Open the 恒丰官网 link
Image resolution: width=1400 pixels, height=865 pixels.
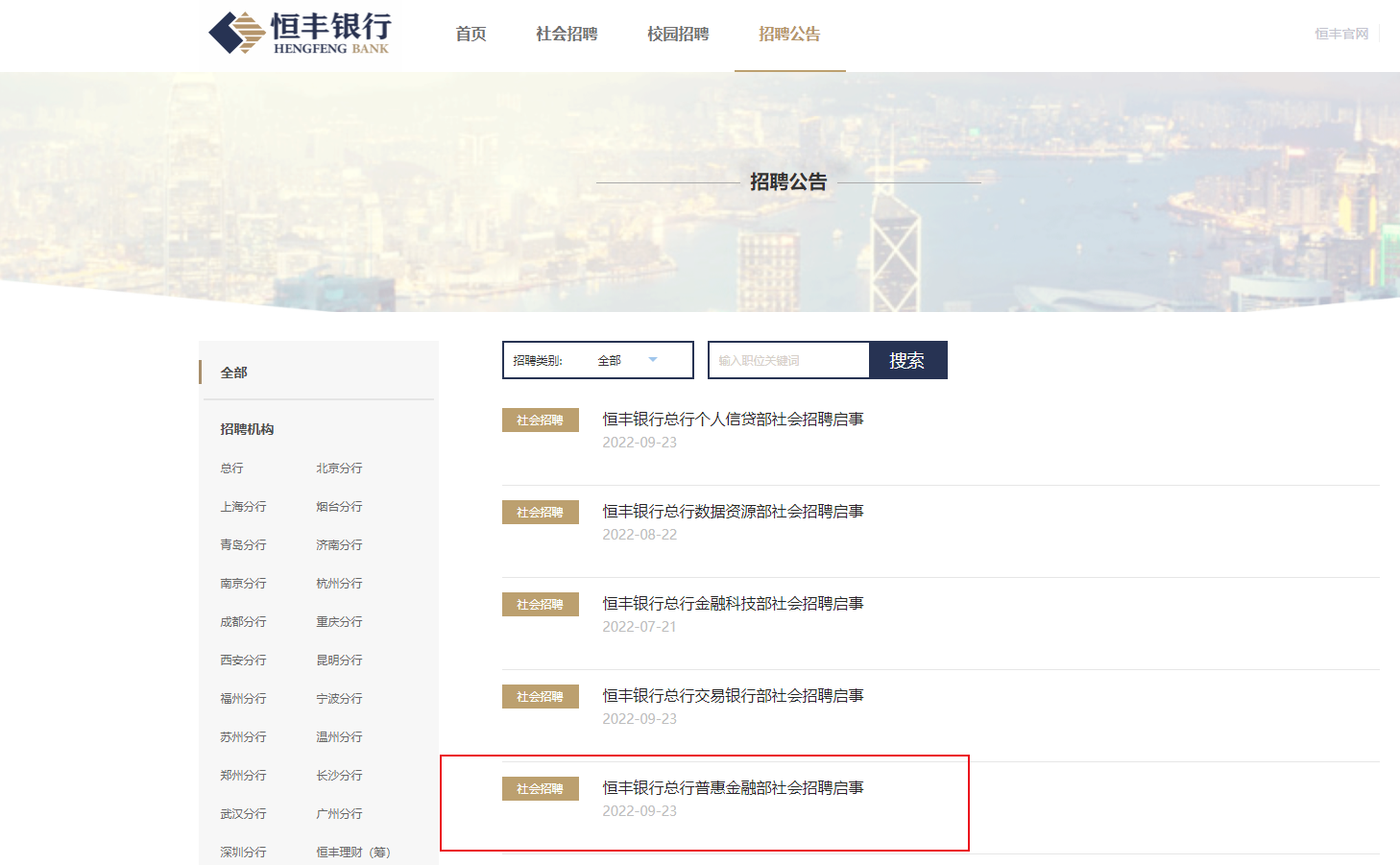point(1340,34)
